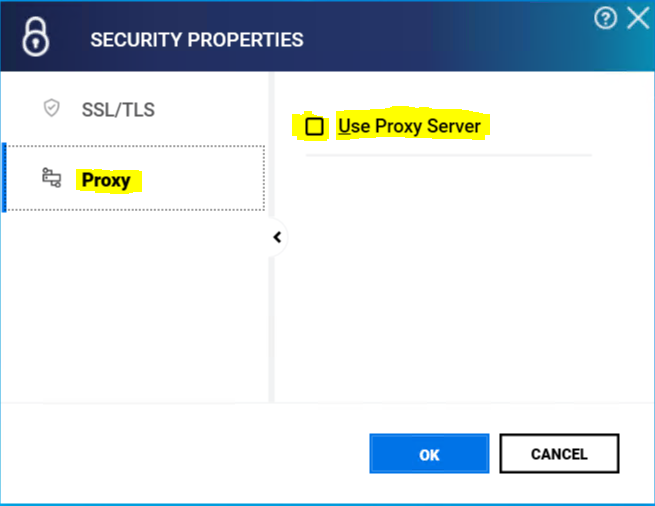Confirm settings with the OK button

(x=429, y=454)
